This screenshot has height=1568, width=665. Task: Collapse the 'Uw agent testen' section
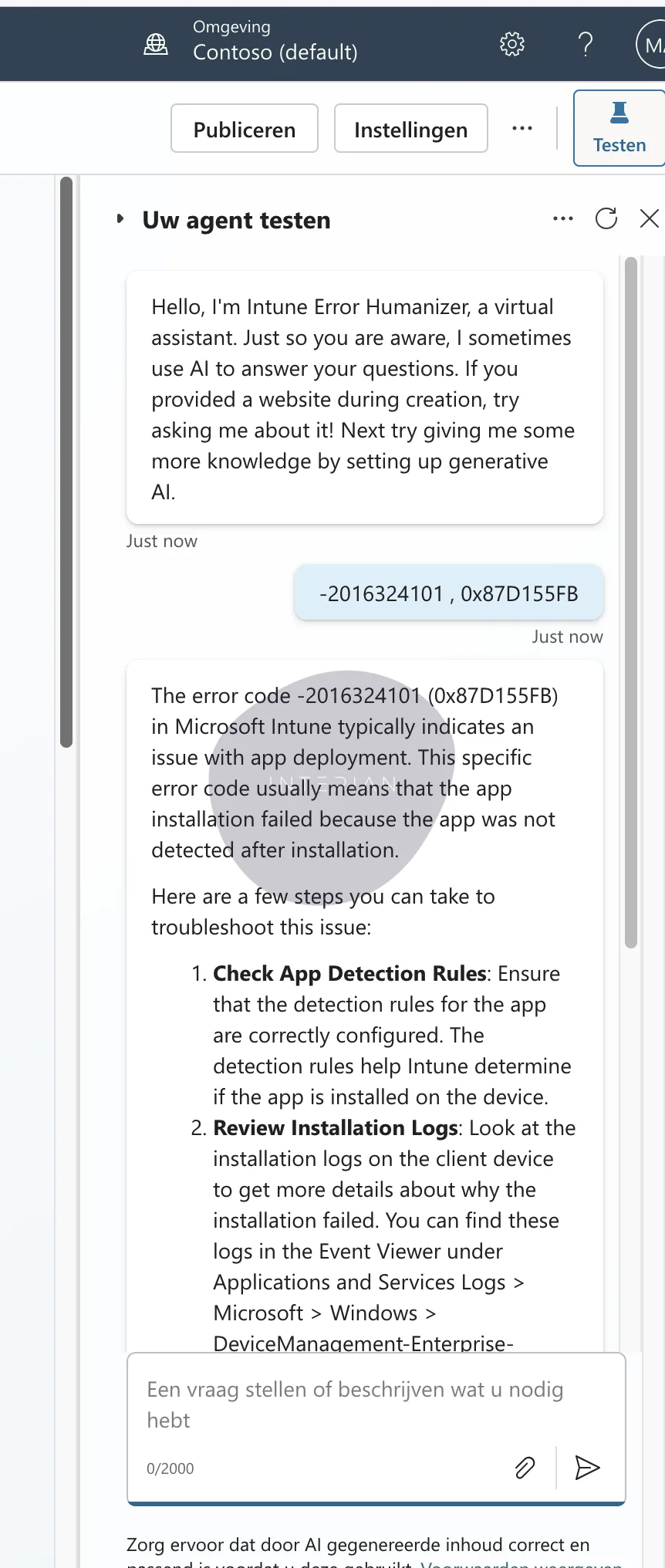click(x=120, y=219)
